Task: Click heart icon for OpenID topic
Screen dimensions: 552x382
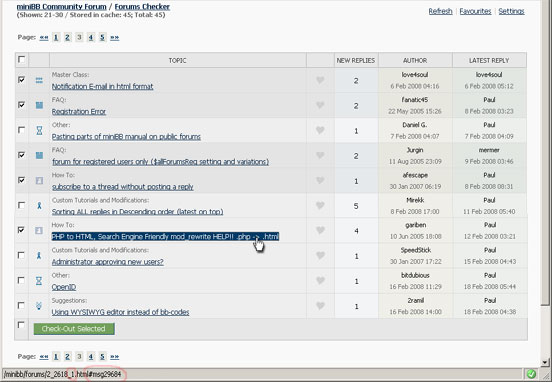Action: pos(320,281)
